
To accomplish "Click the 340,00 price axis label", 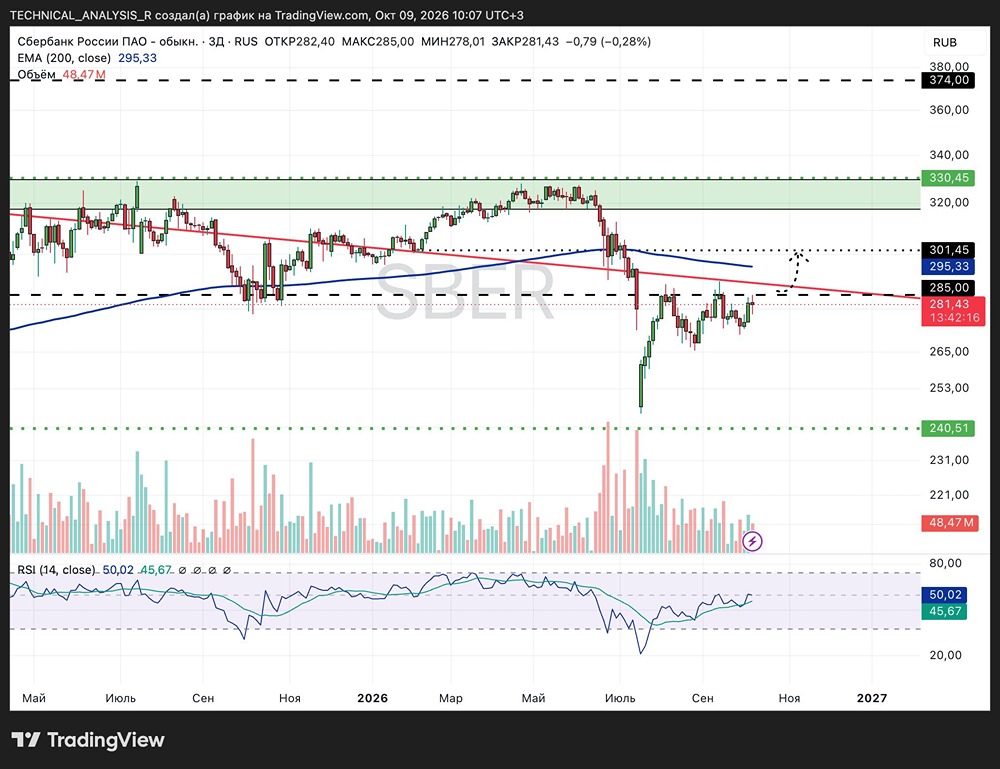I will point(949,155).
